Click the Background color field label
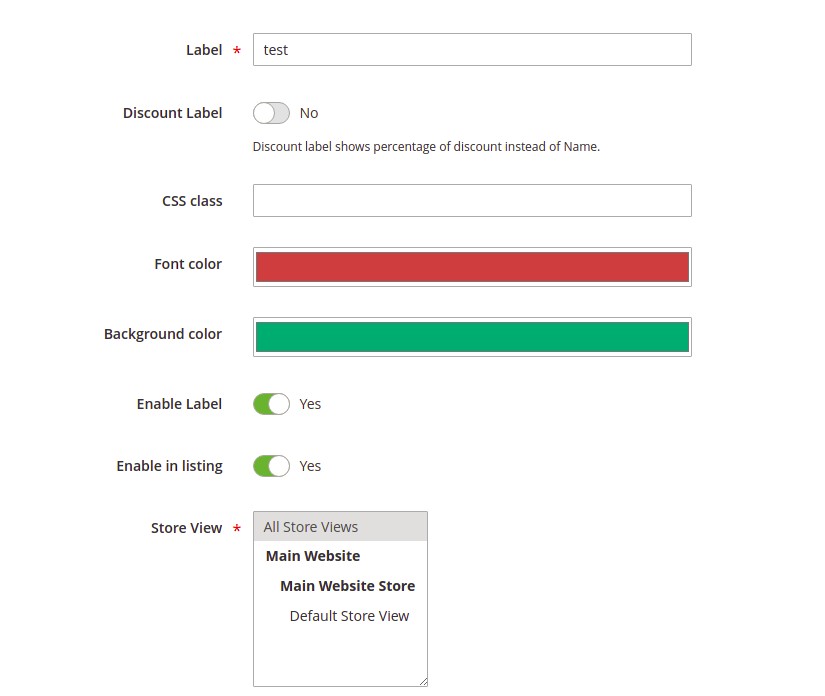 point(163,334)
